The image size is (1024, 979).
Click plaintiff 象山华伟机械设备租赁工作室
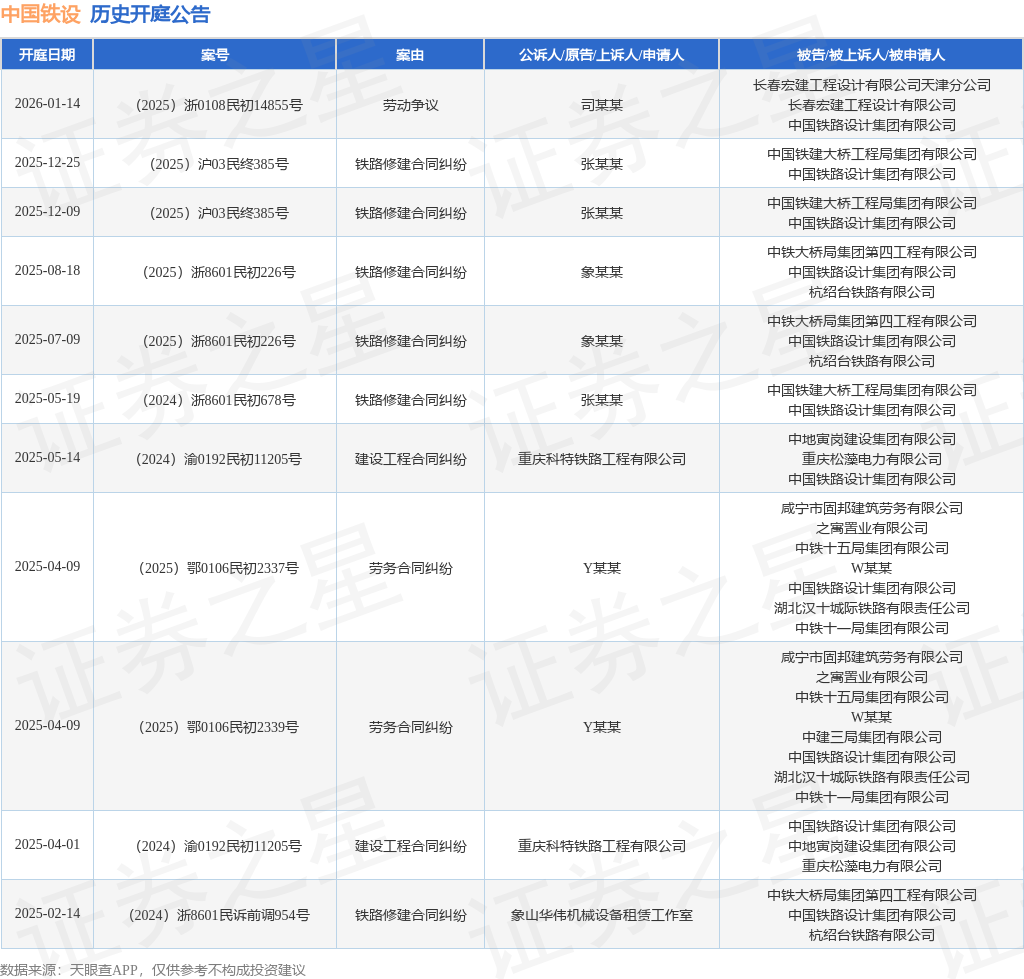click(601, 915)
